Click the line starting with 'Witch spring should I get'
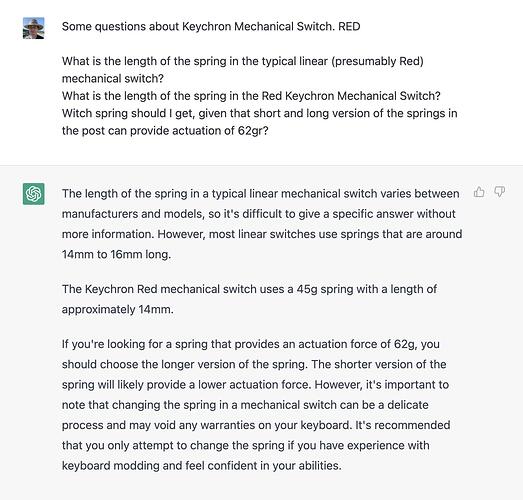Viewport: 523px width, 500px height. click(259, 113)
